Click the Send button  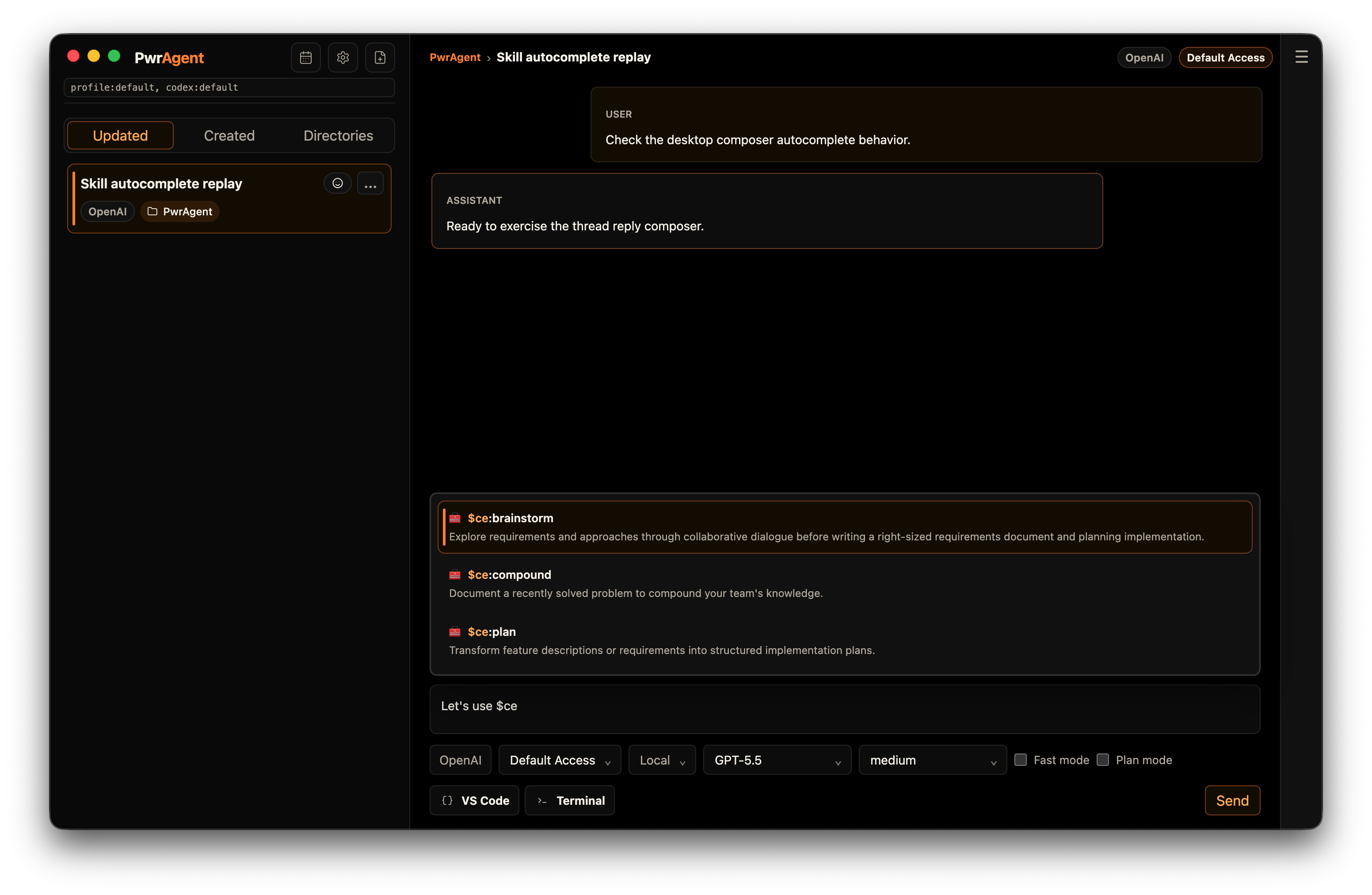[x=1232, y=800]
